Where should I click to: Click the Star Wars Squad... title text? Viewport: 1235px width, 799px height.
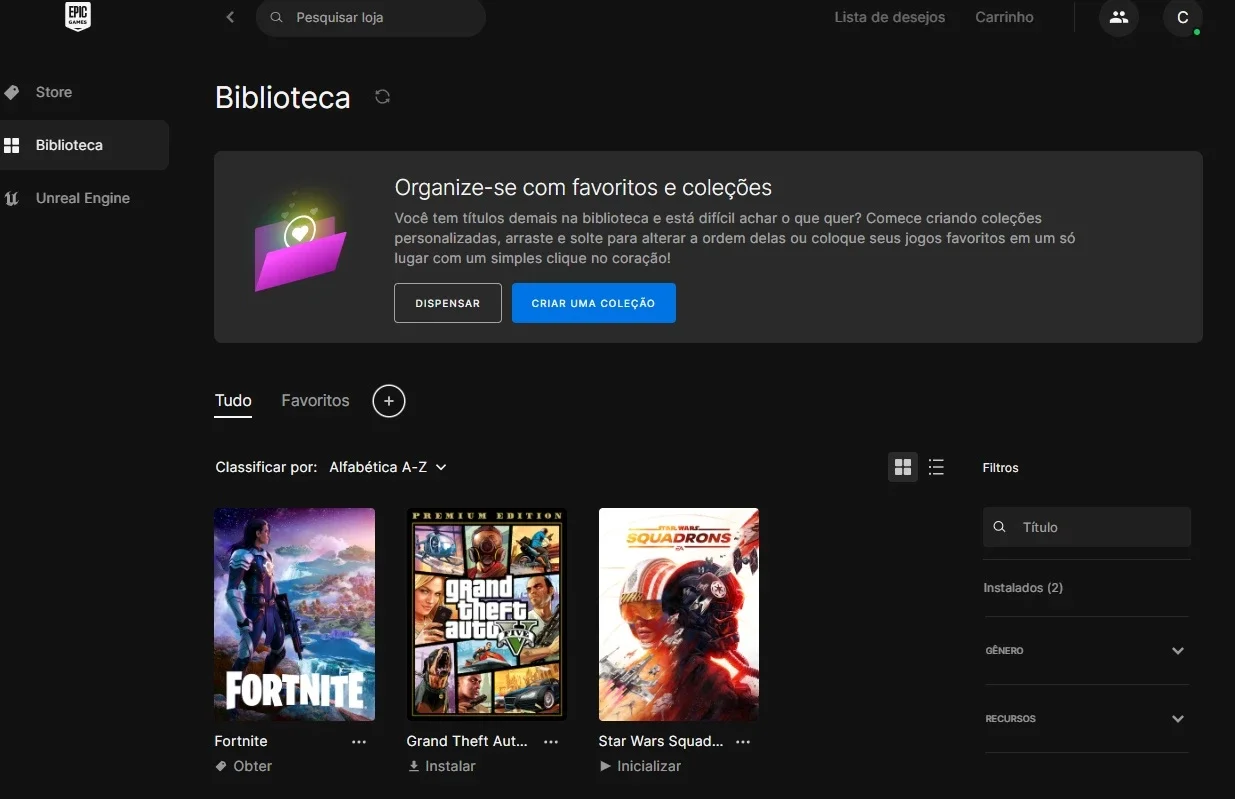tap(661, 741)
